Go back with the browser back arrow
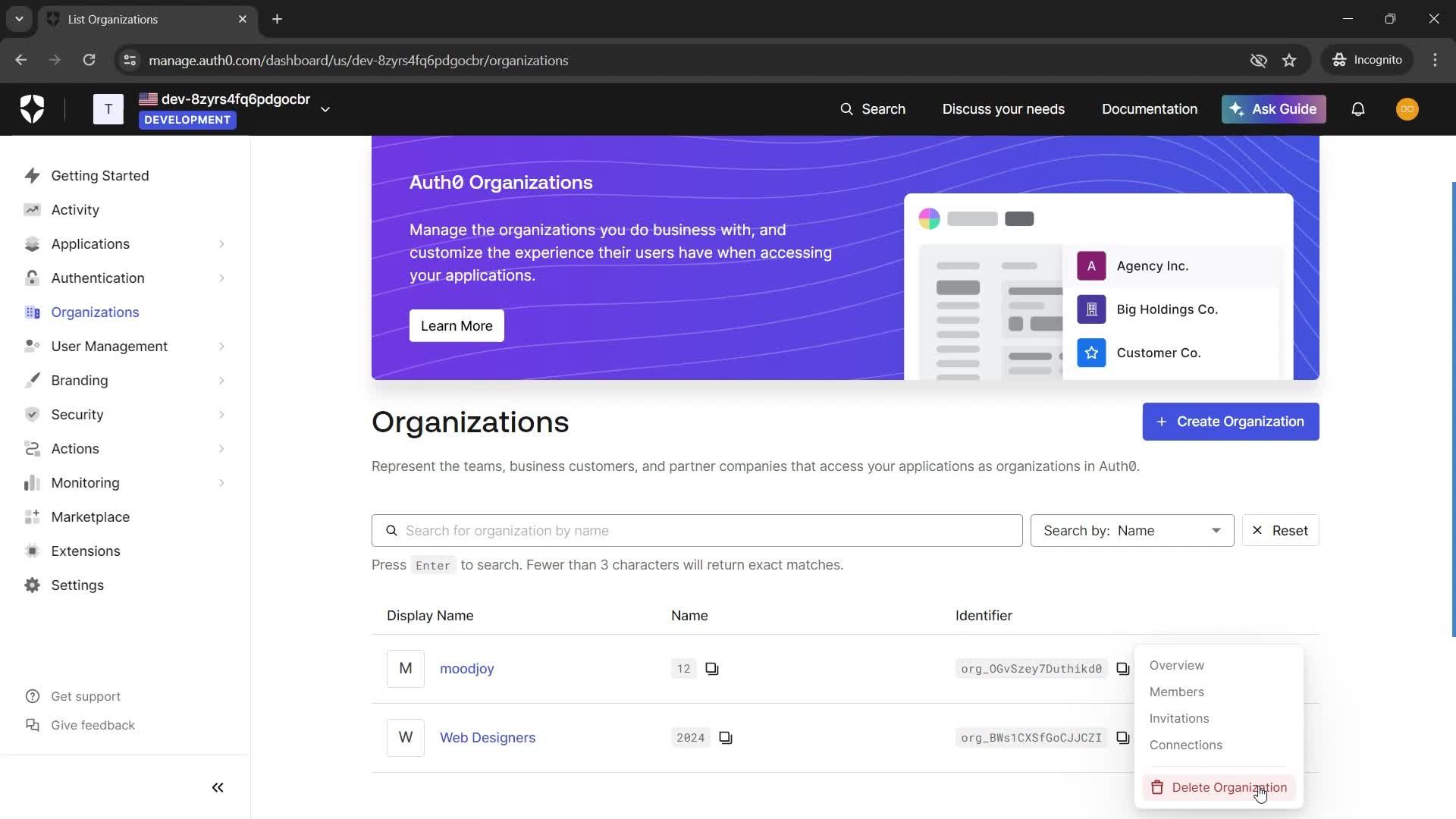The width and height of the screenshot is (1456, 819). (21, 60)
